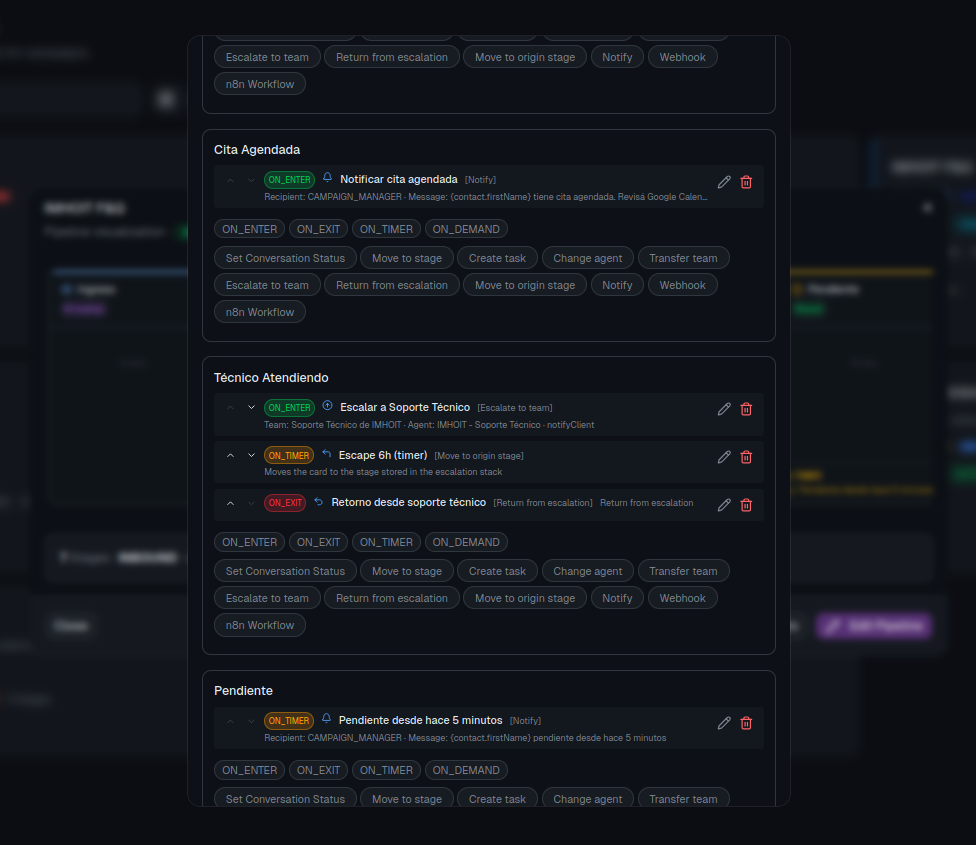The width and height of the screenshot is (976, 845).
Task: Add n8n Workflow in Cita Agendada
Action: click(x=260, y=312)
